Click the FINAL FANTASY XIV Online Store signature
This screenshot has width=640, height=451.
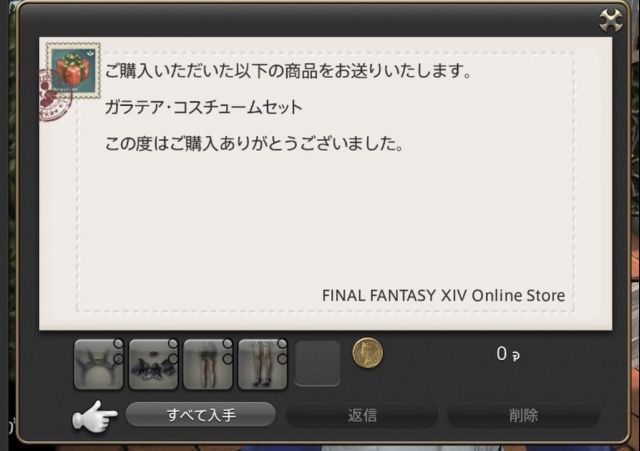pyautogui.click(x=443, y=295)
